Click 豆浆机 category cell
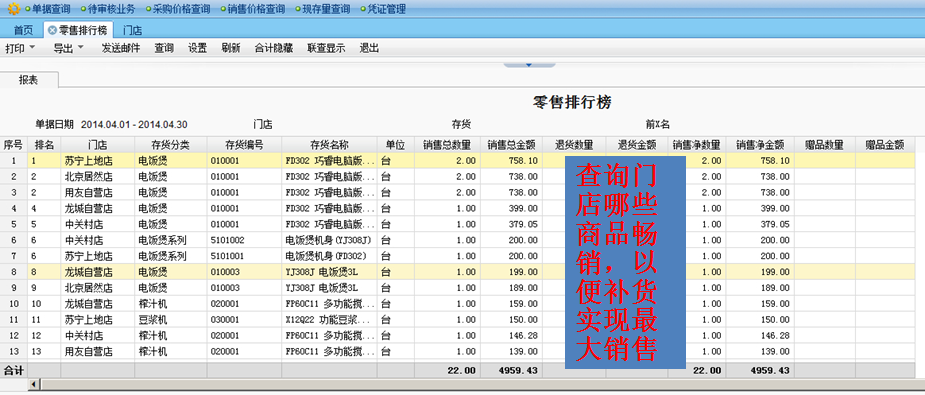 [170, 320]
